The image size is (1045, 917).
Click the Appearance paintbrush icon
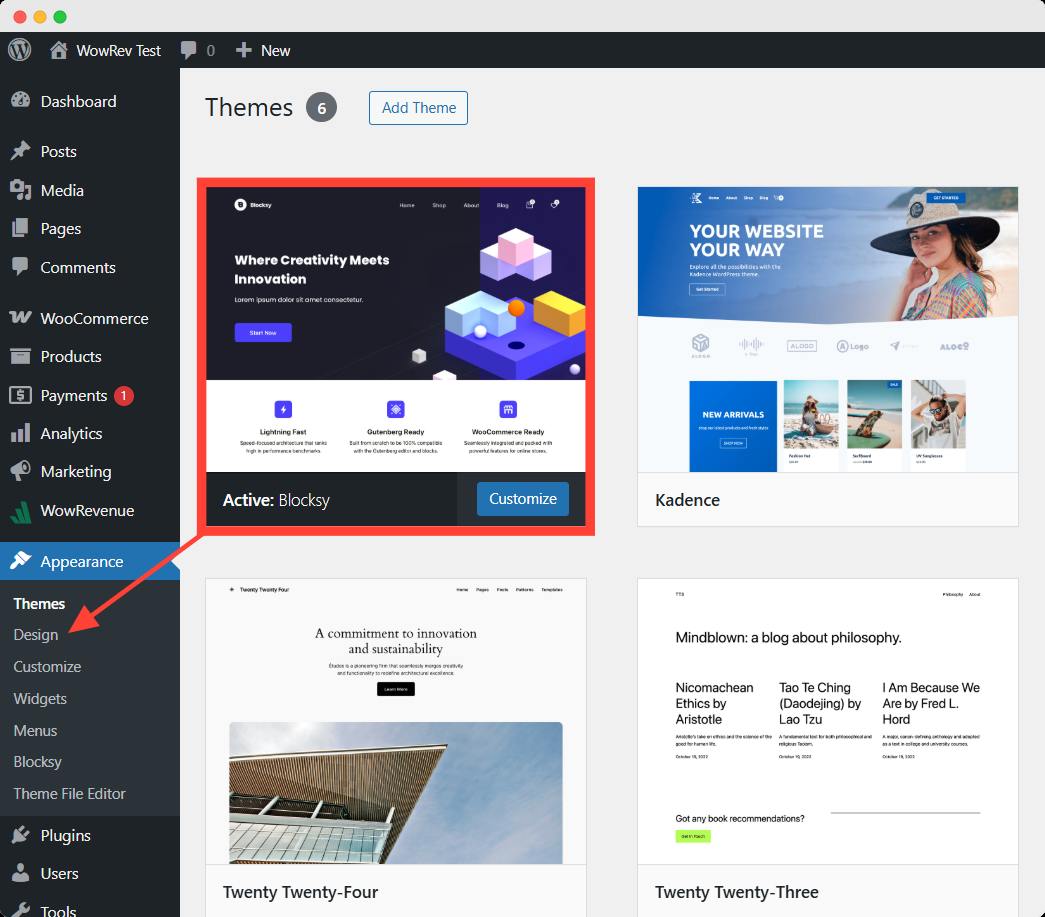point(21,560)
